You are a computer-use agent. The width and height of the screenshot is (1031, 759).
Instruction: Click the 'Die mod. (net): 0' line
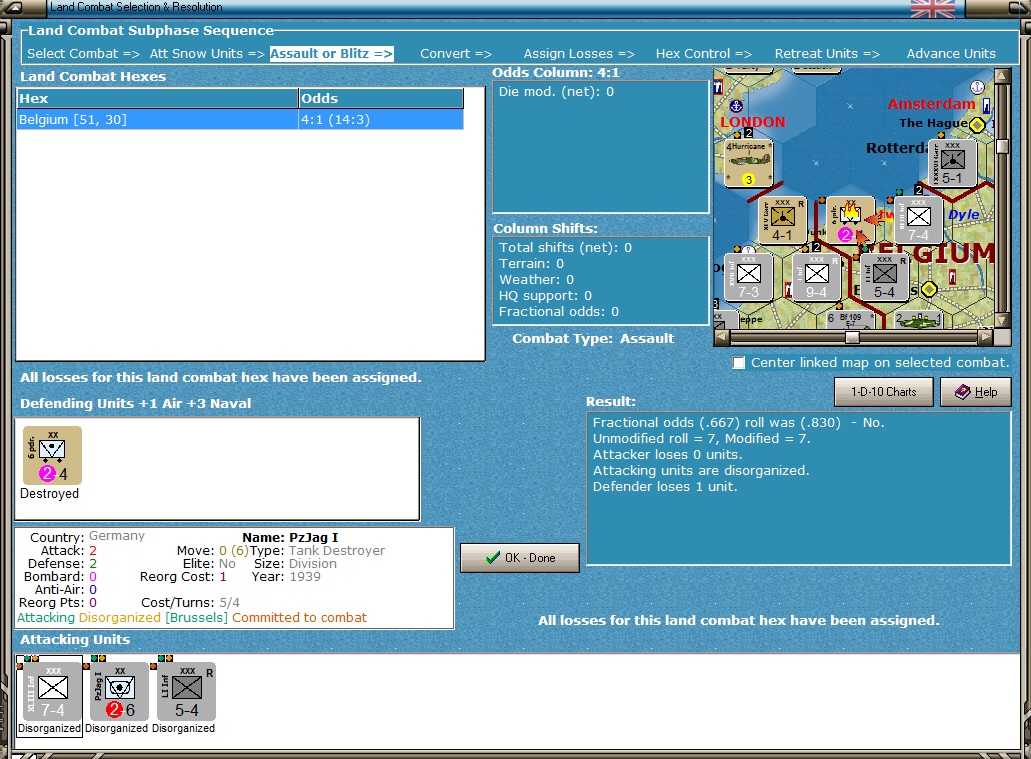tap(556, 92)
